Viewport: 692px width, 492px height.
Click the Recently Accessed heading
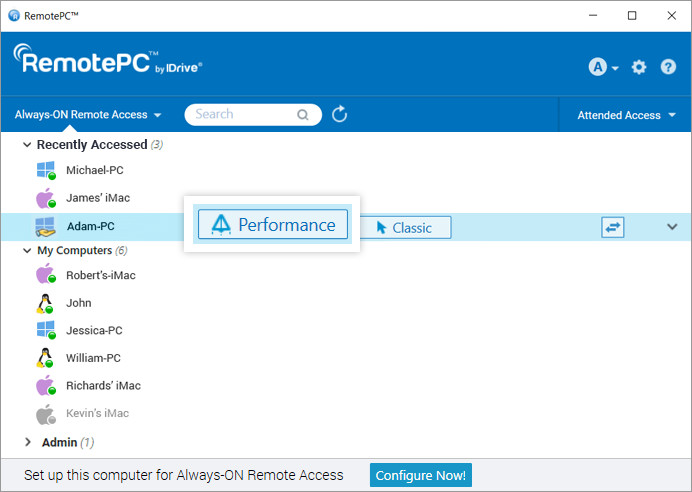pyautogui.click(x=92, y=145)
